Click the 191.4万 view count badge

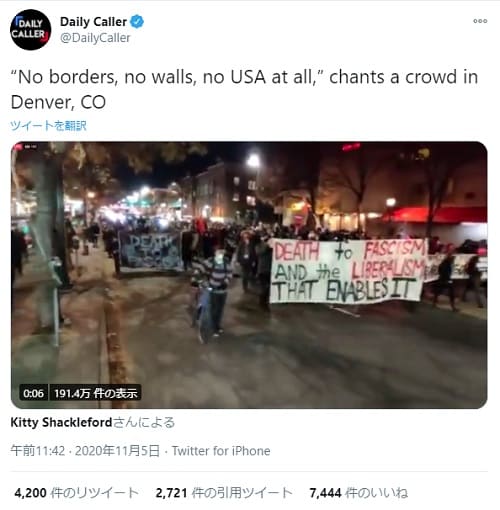95,393
